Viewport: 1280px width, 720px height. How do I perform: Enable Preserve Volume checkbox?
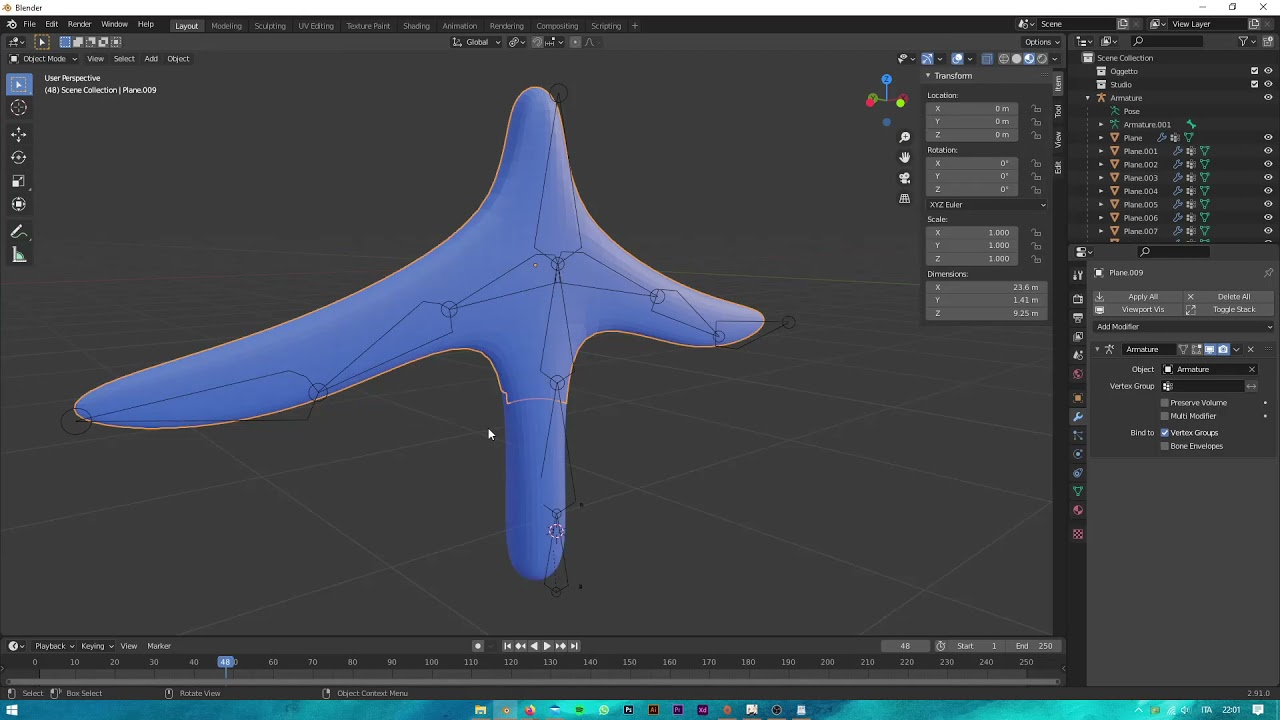pyautogui.click(x=1164, y=403)
